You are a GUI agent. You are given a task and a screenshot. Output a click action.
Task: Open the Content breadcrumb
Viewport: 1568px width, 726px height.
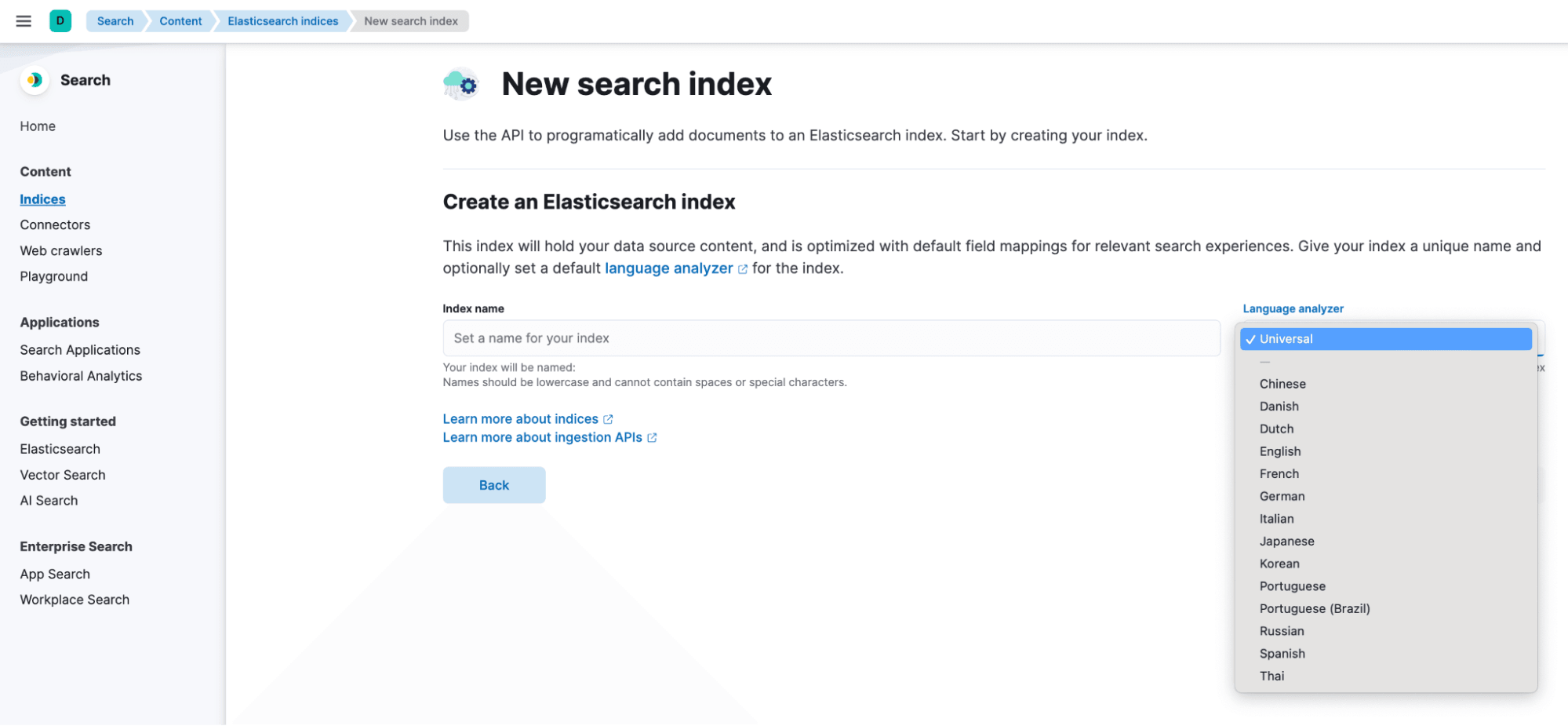pos(180,21)
